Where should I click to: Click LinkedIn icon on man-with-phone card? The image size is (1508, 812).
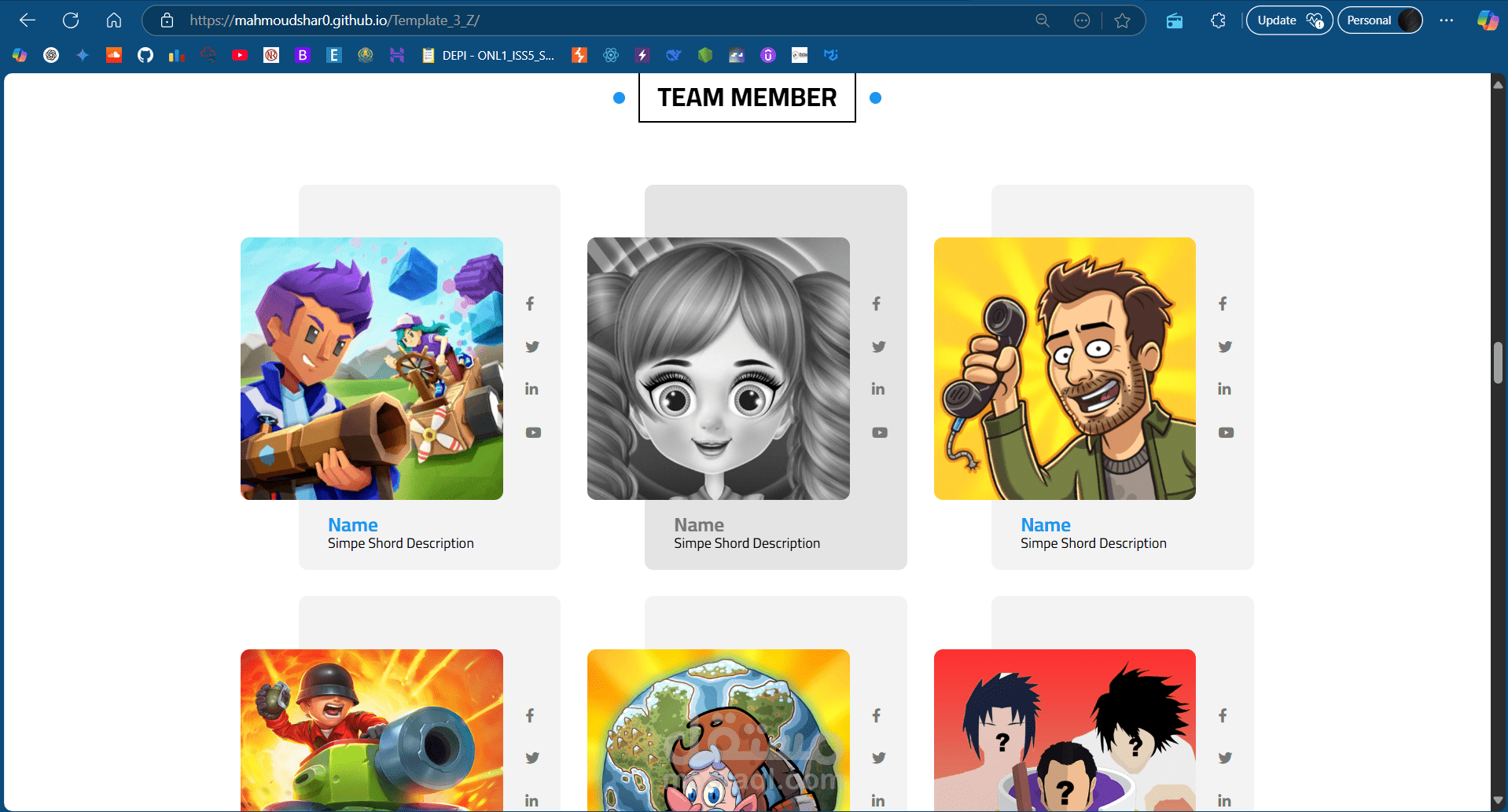click(1224, 389)
